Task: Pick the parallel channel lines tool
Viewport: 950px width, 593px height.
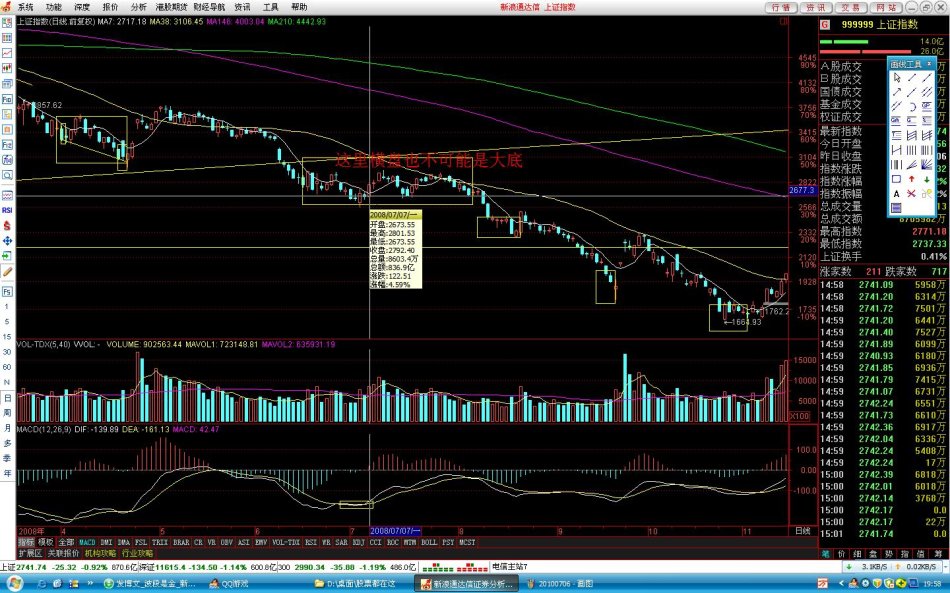Action: [x=926, y=92]
